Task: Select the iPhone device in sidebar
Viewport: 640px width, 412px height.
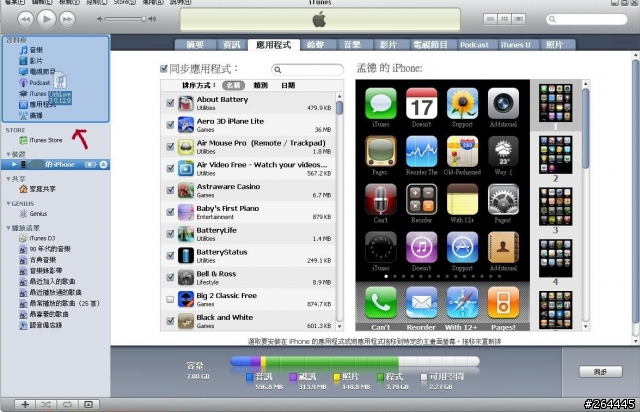Action: click(55, 165)
